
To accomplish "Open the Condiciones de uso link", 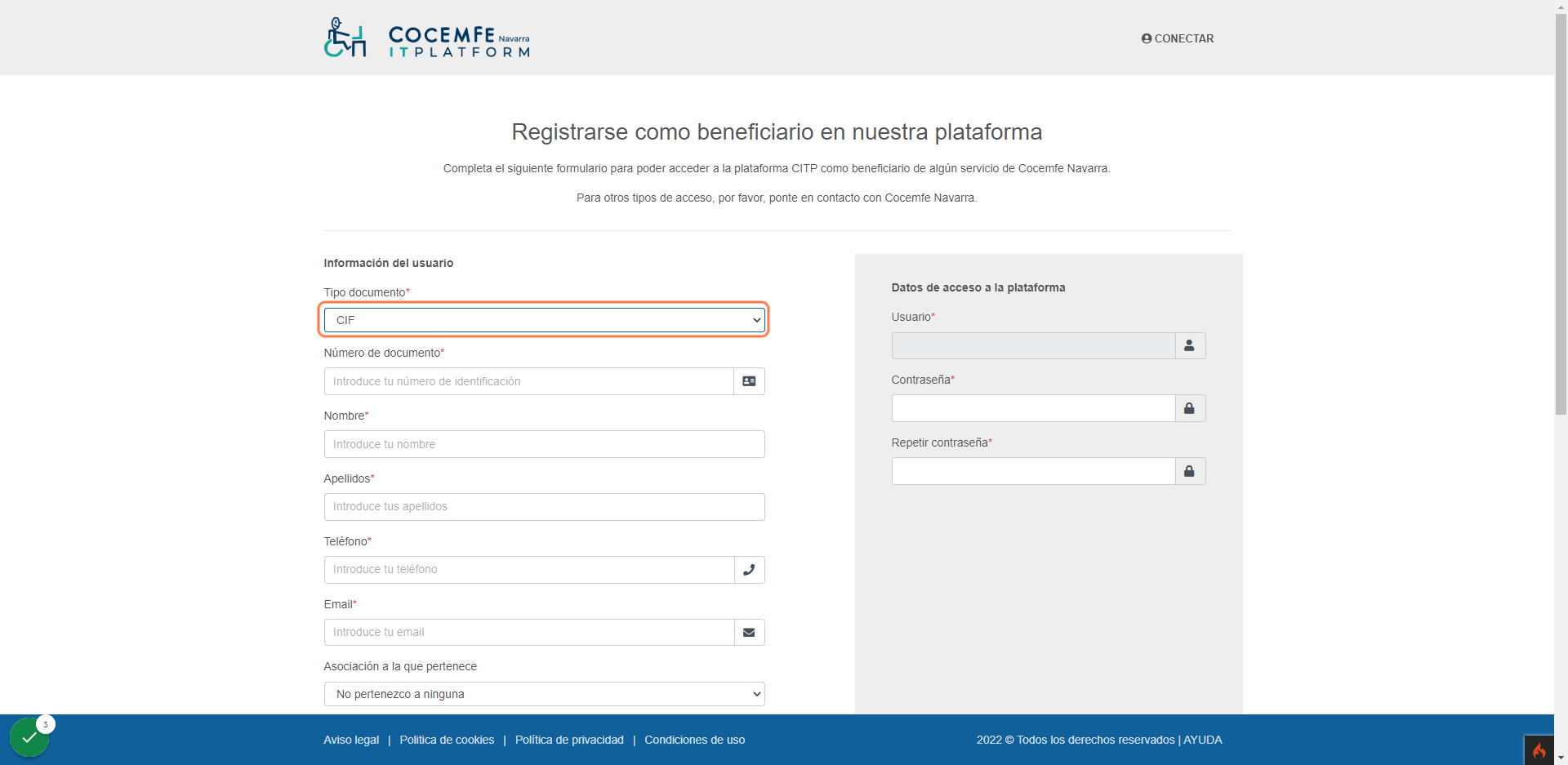I will [x=695, y=740].
